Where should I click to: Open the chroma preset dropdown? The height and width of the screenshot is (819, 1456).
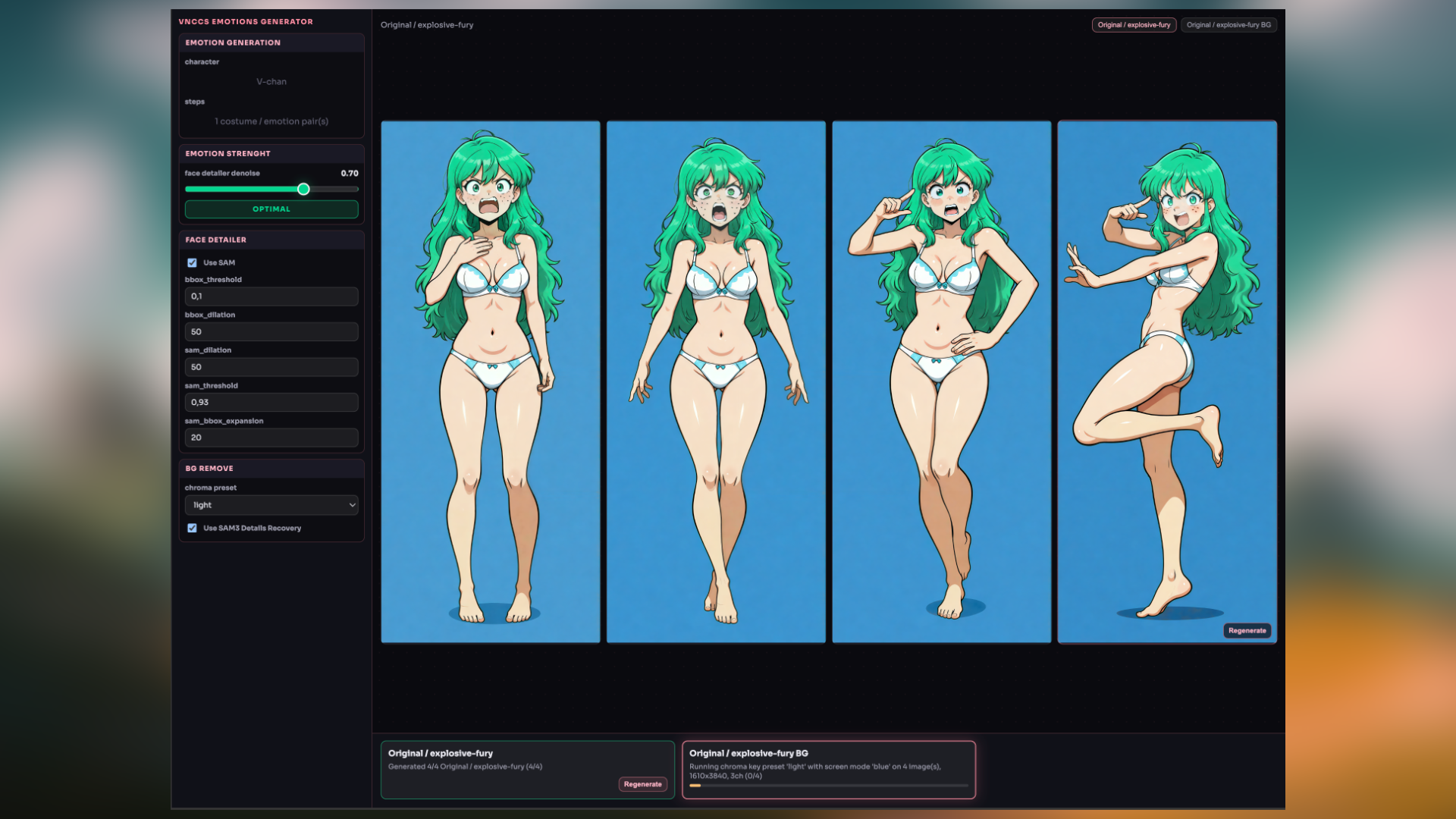click(271, 505)
